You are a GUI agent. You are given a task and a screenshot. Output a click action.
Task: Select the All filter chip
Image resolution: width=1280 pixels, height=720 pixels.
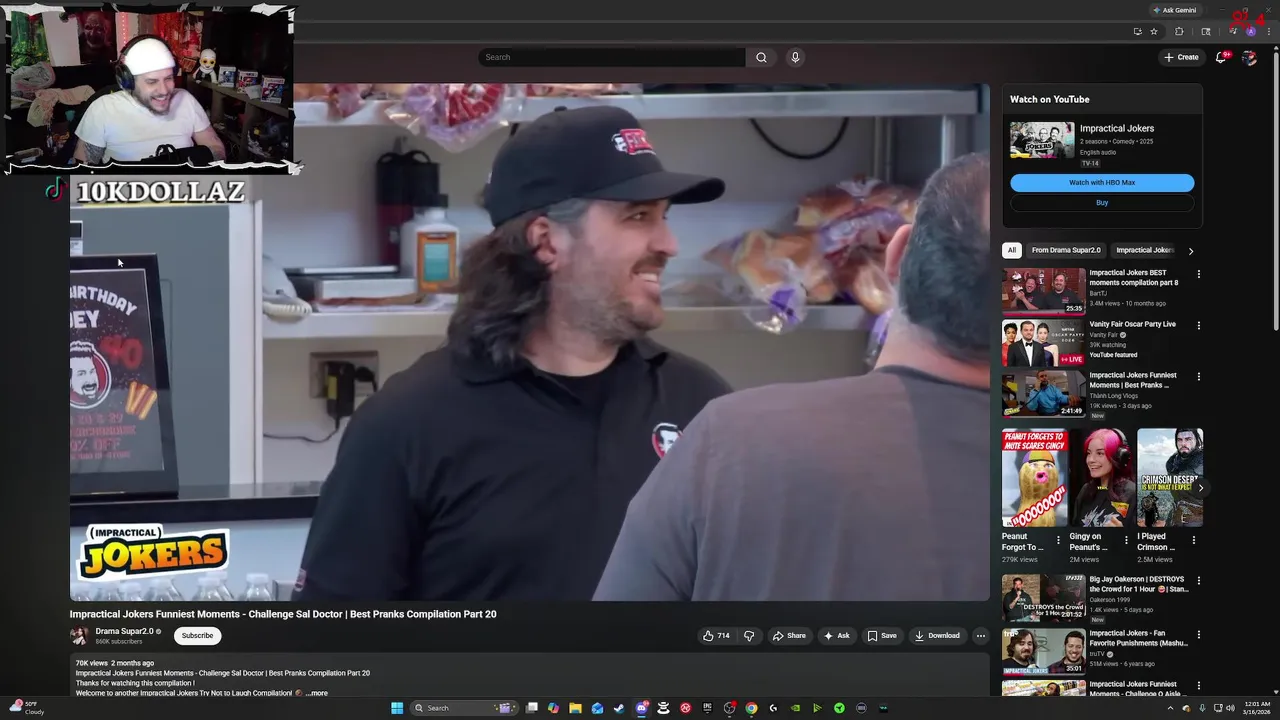(1012, 250)
